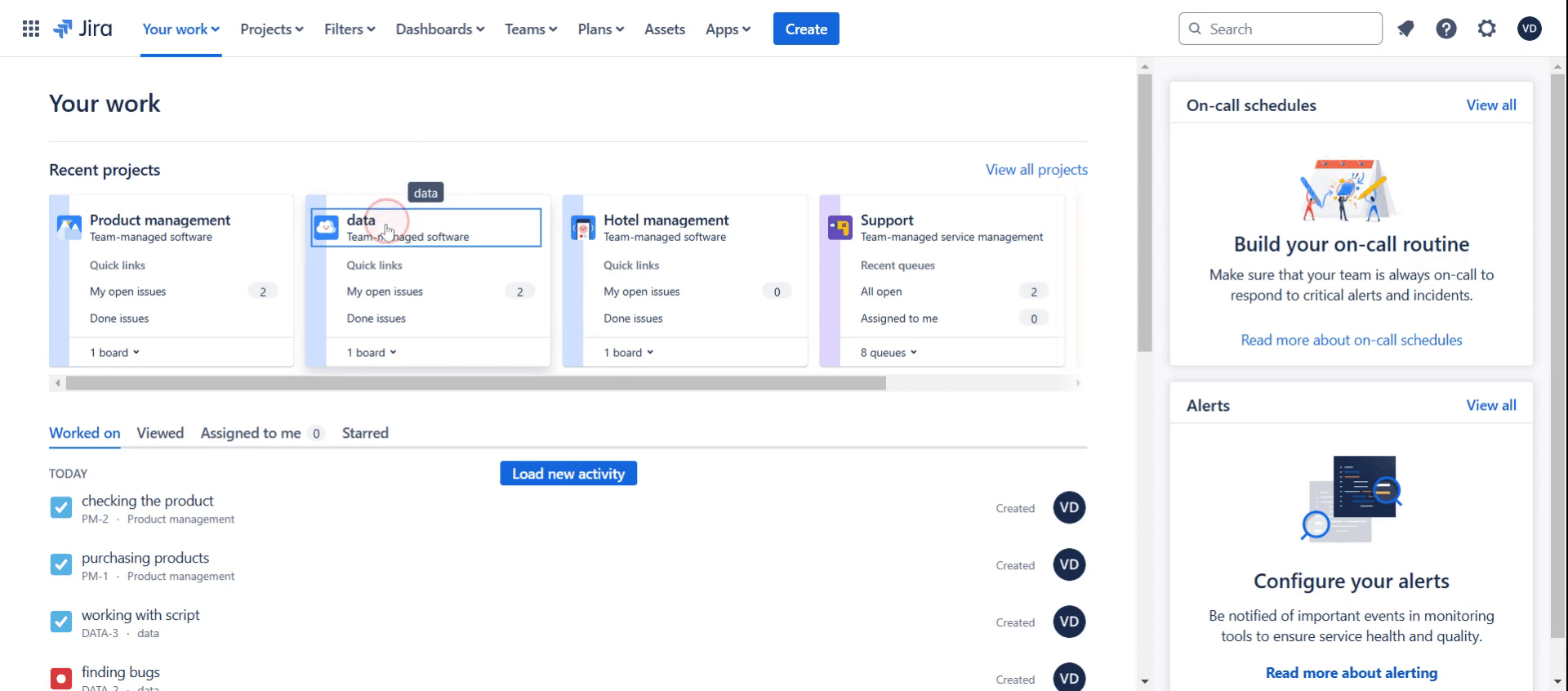Viewport: 1568px width, 691px height.
Task: Open the Your work dropdown menu
Action: pos(180,29)
